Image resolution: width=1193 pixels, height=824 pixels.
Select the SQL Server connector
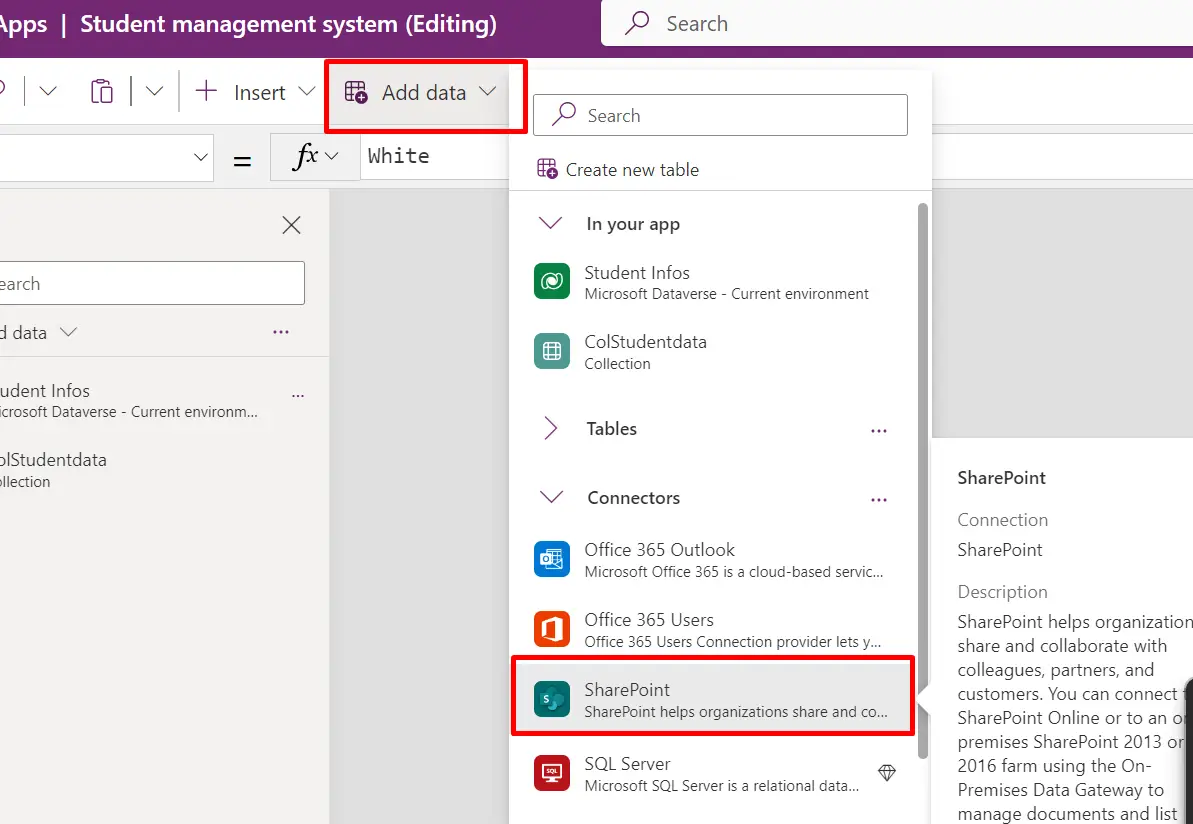pyautogui.click(x=713, y=773)
